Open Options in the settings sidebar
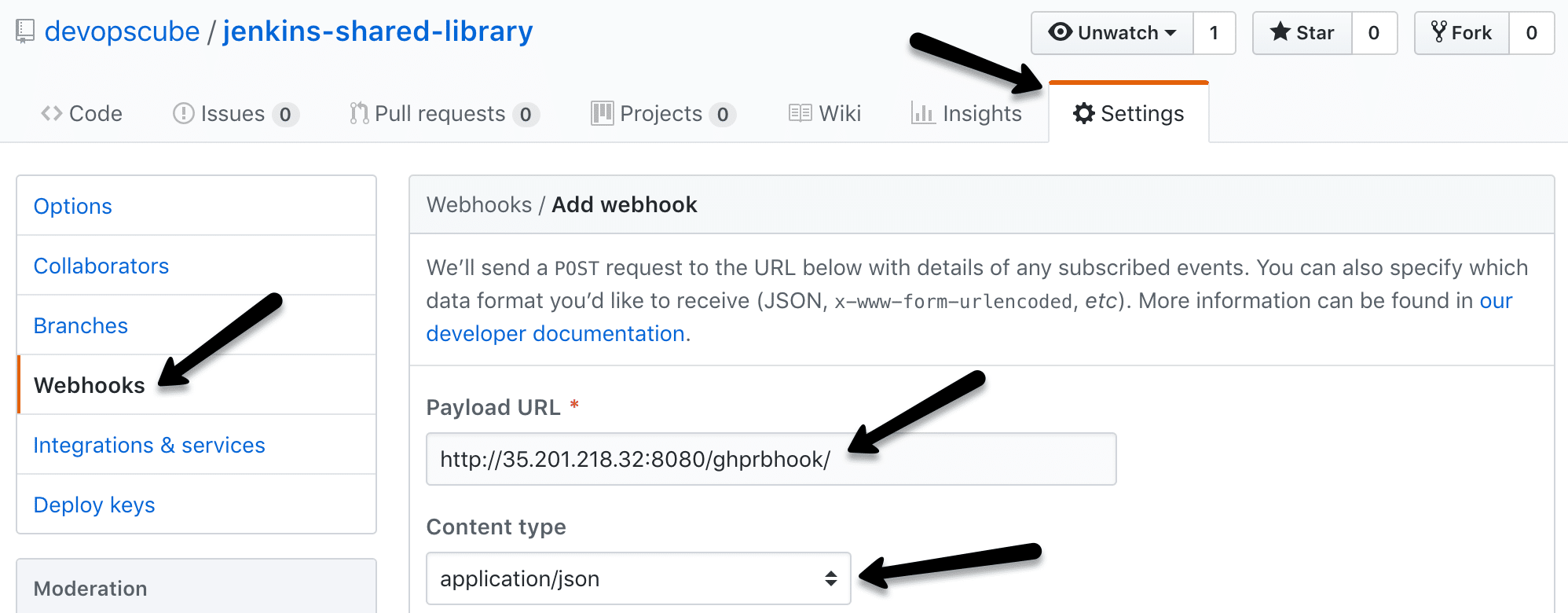Screen dimensions: 1568x613 (x=196, y=206)
